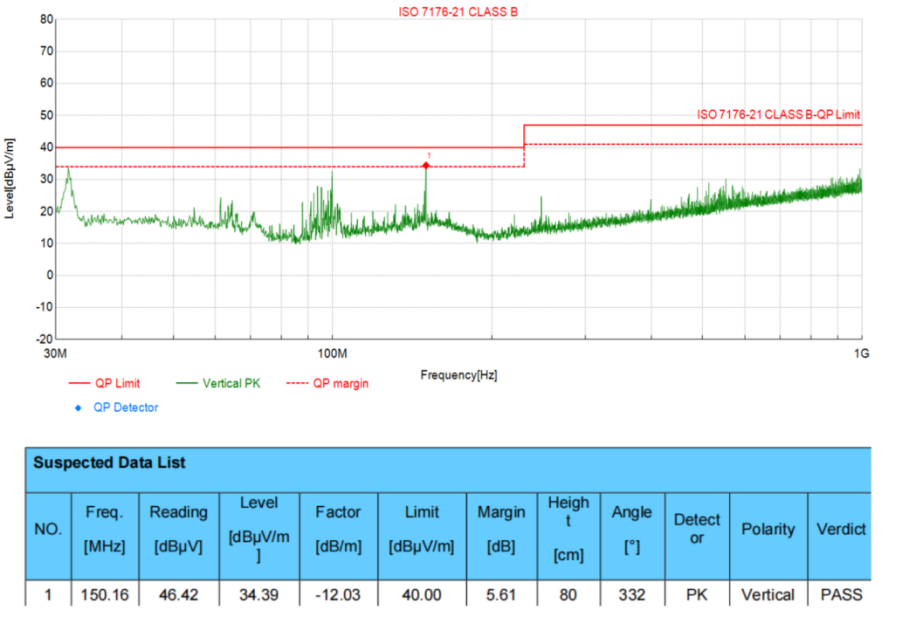Toggle the QP margin legend label
Screen dimensions: 909x630
click(x=341, y=384)
